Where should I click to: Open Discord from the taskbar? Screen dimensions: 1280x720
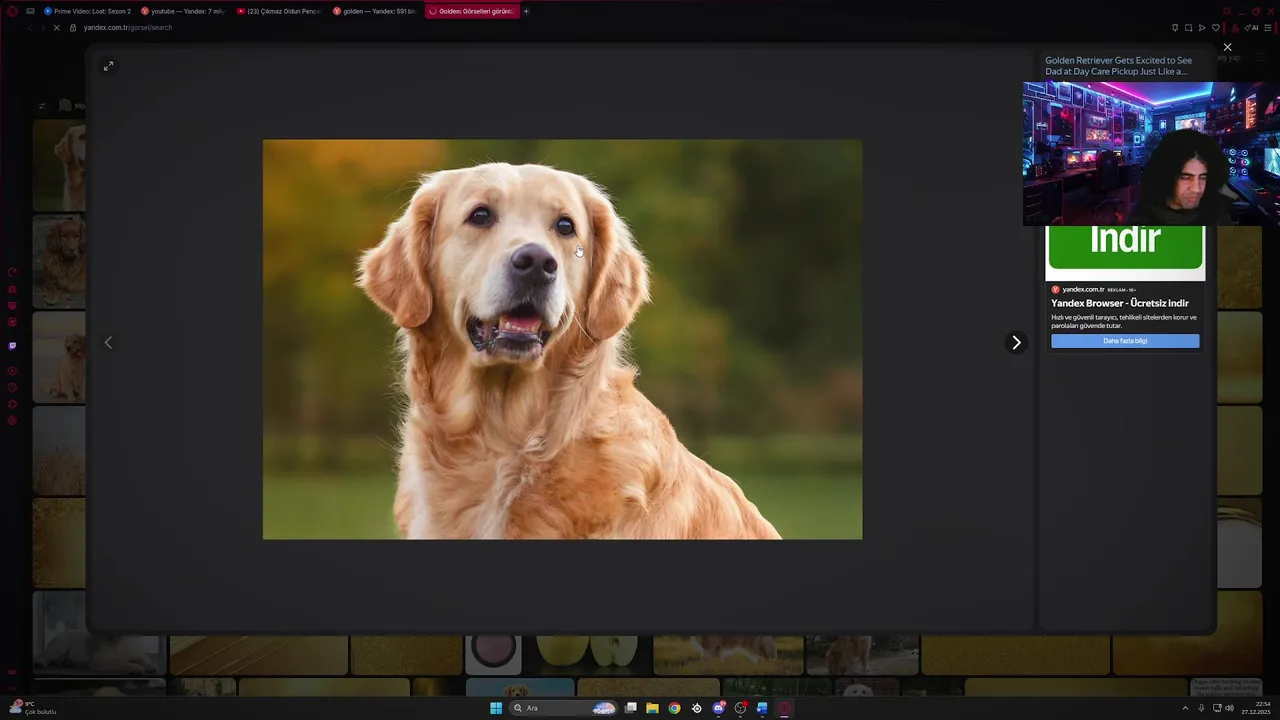click(718, 708)
